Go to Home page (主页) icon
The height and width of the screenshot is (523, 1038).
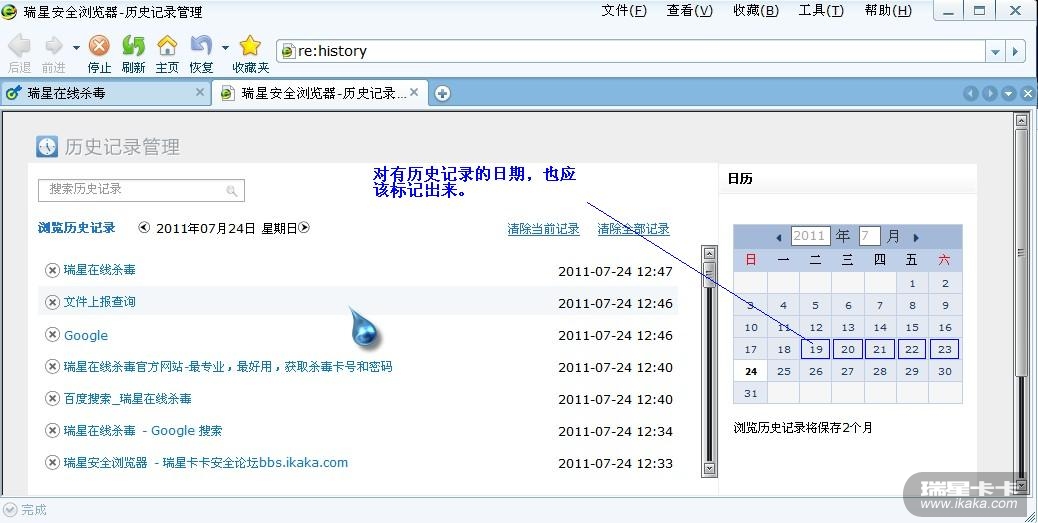[x=167, y=45]
